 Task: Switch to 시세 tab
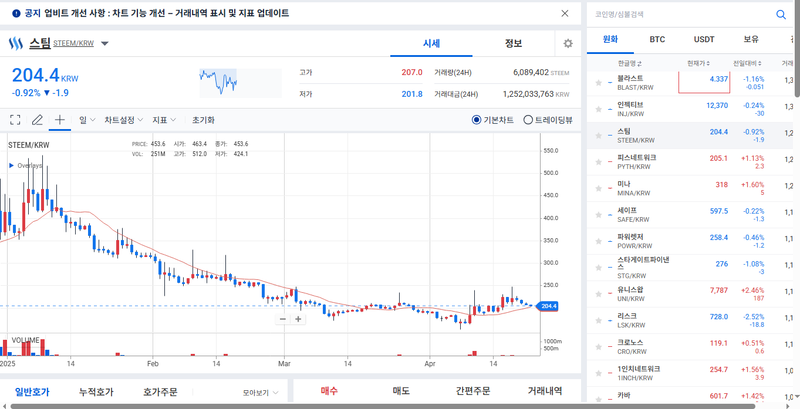(x=432, y=43)
